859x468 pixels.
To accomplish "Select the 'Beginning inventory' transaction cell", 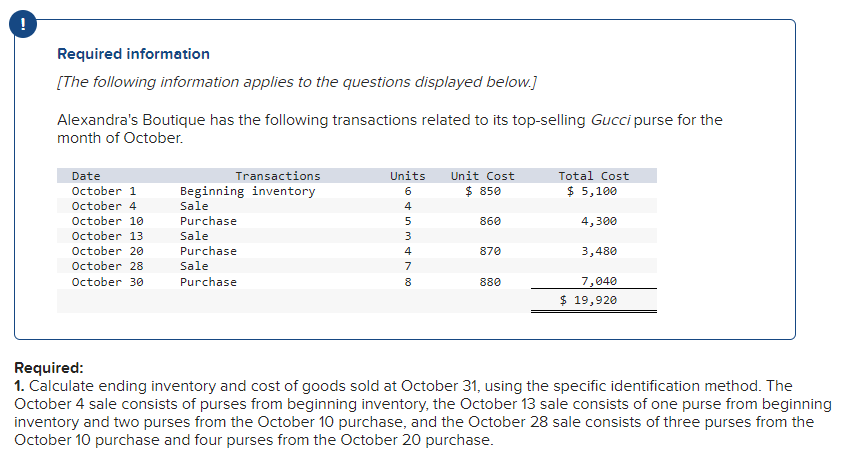I will [x=248, y=191].
